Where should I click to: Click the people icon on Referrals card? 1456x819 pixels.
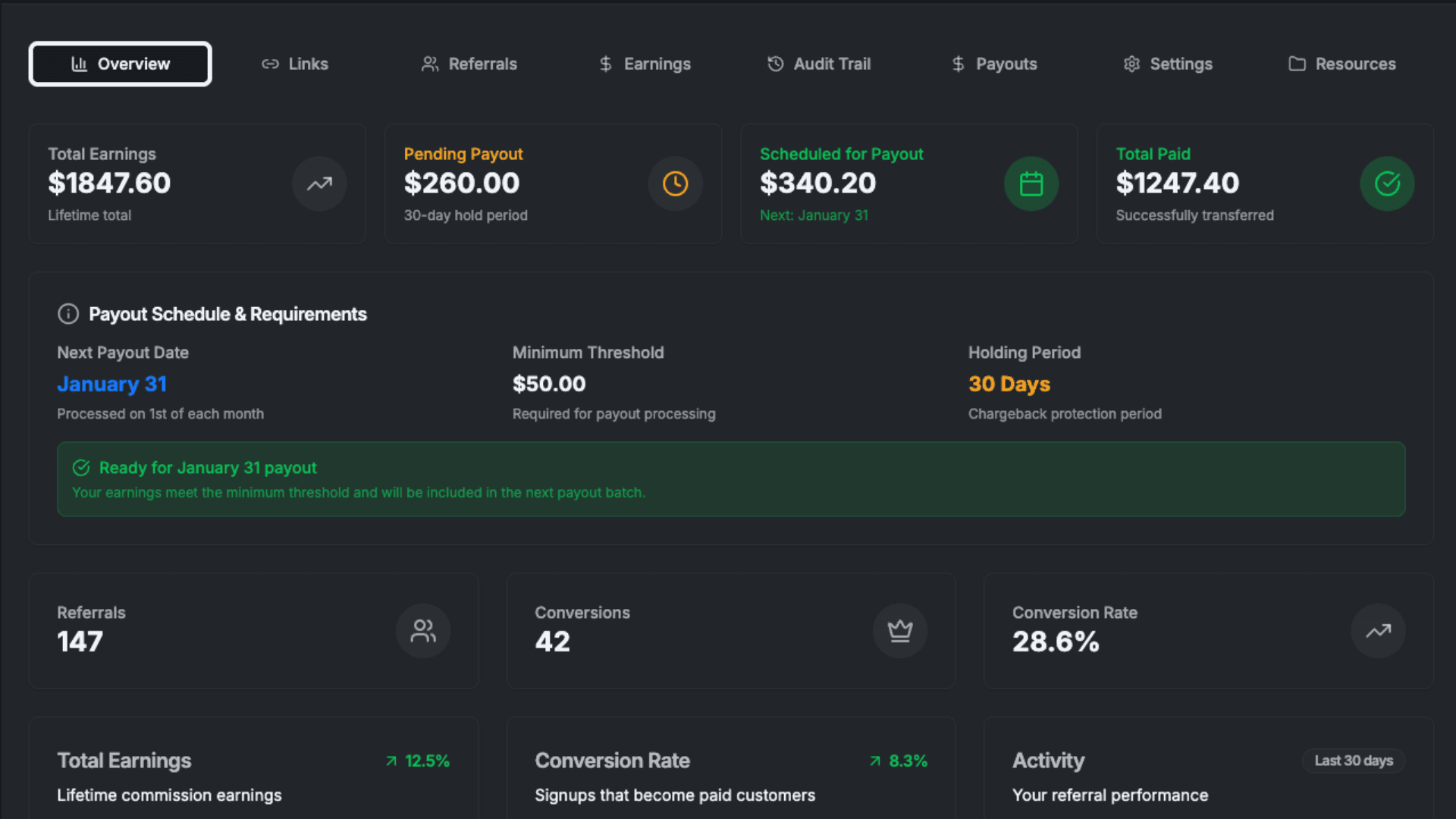point(422,630)
